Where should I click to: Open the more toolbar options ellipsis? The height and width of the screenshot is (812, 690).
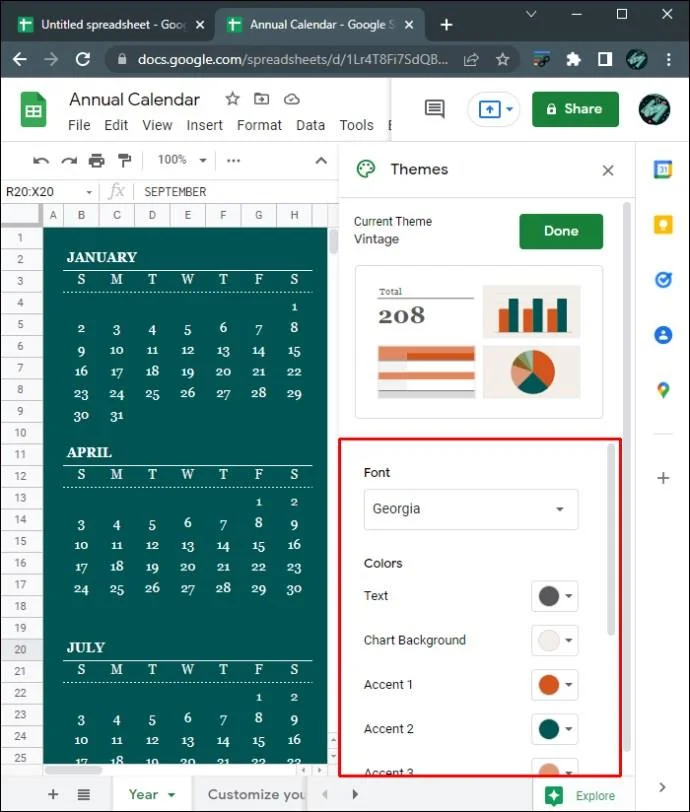click(234, 161)
